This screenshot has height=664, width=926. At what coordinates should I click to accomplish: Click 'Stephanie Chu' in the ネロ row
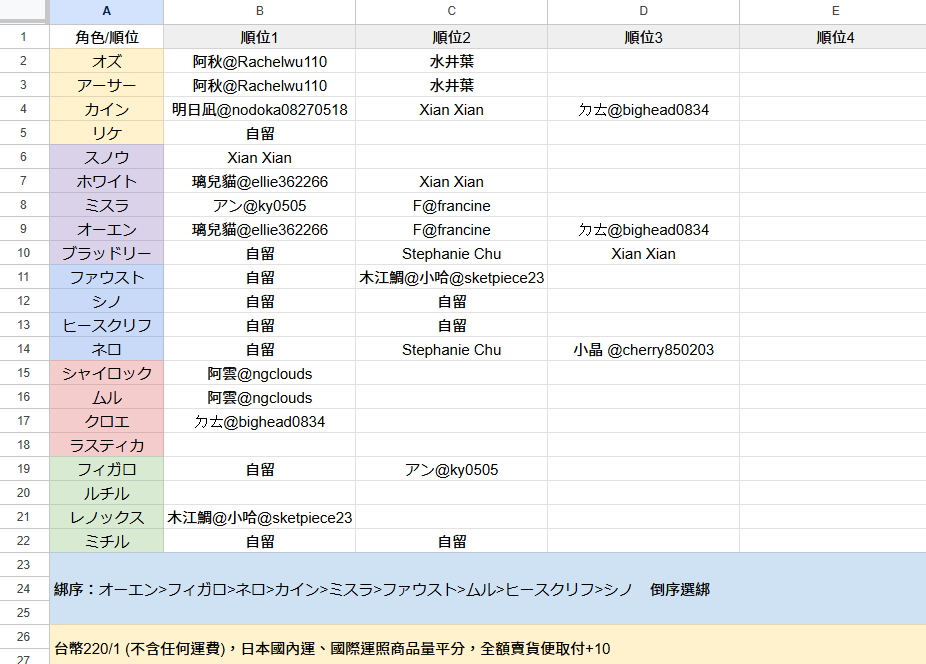pyautogui.click(x=451, y=350)
